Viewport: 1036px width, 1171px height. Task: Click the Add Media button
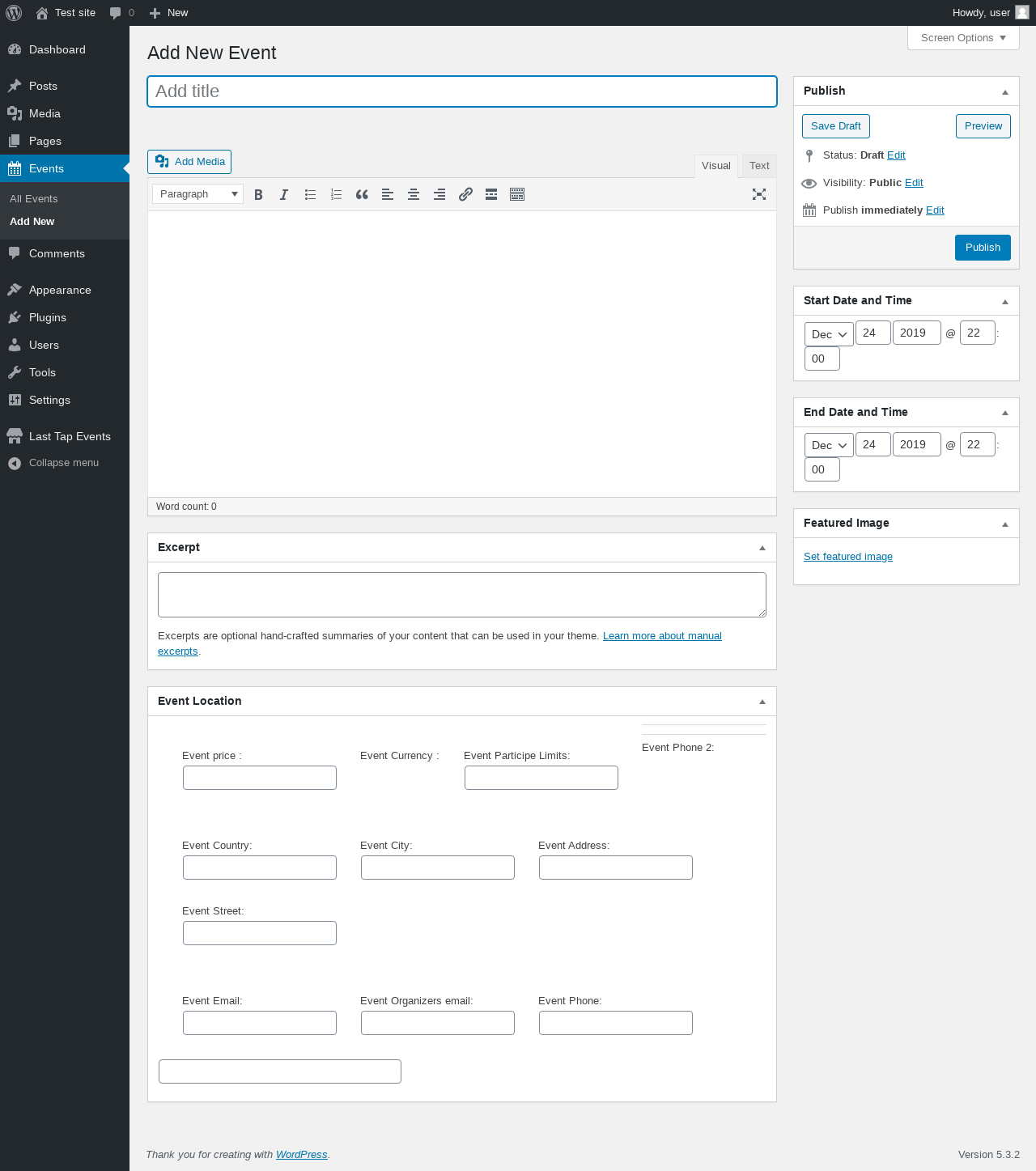[x=189, y=162]
